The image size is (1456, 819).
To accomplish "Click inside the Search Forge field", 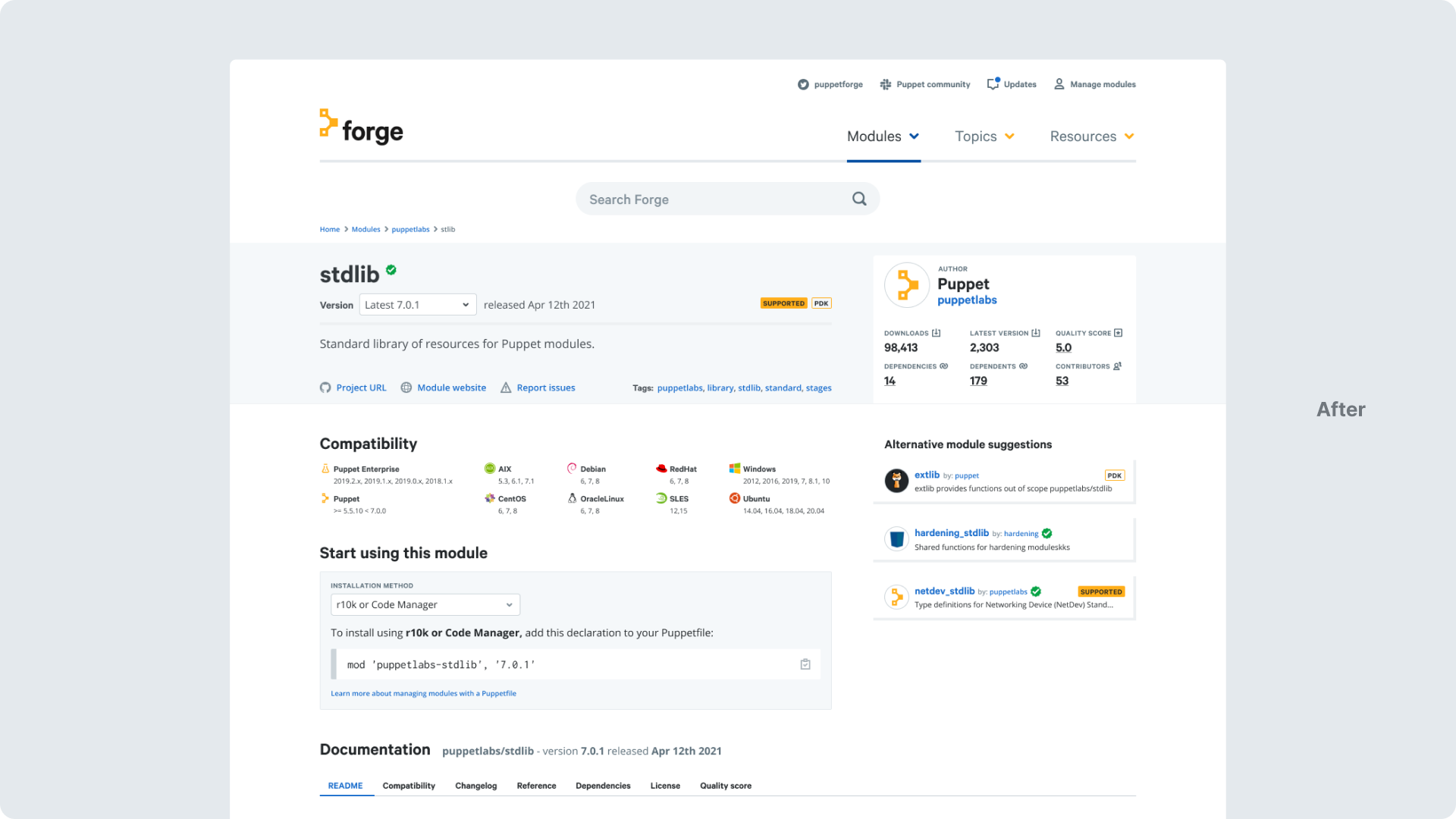I will click(713, 199).
